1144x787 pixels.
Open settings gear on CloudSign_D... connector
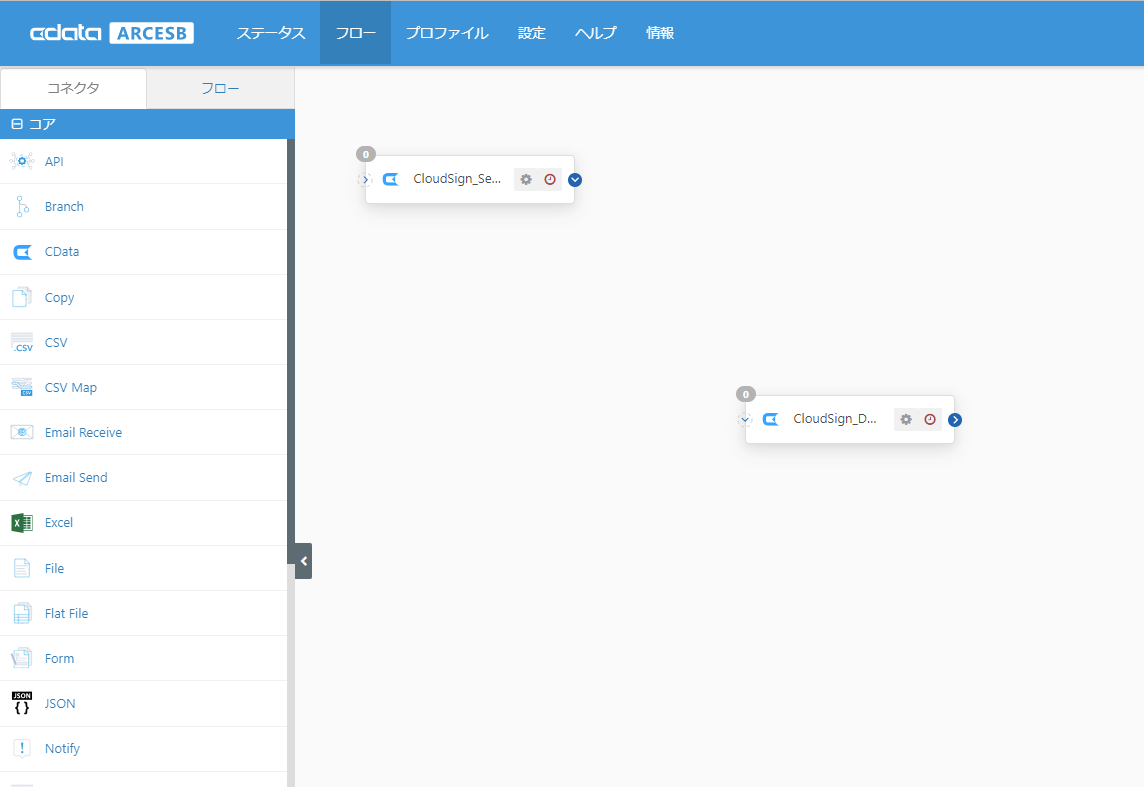click(x=906, y=419)
